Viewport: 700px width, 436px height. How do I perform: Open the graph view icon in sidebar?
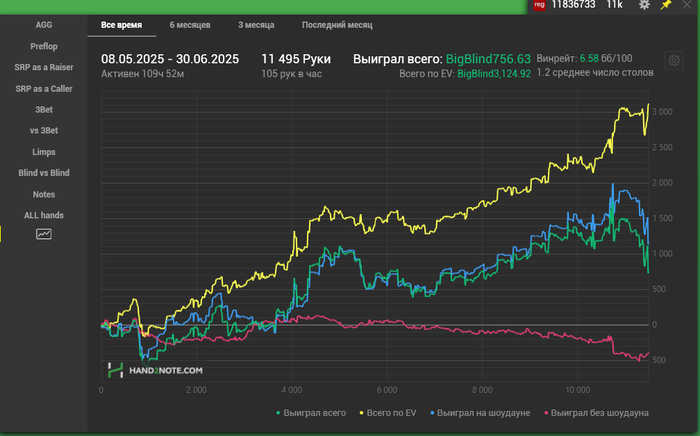coord(44,234)
